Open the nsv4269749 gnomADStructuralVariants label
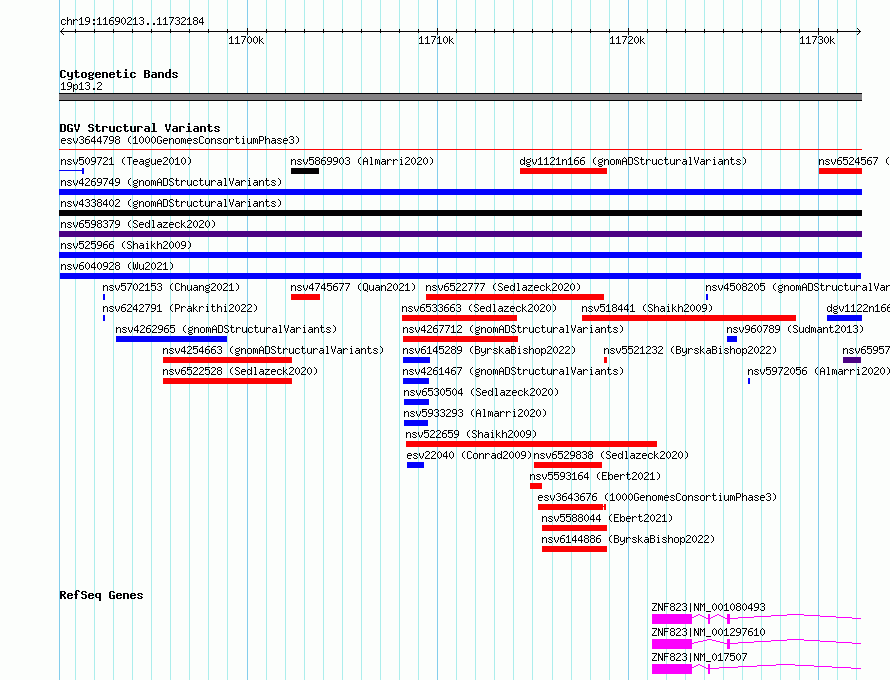 click(171, 182)
